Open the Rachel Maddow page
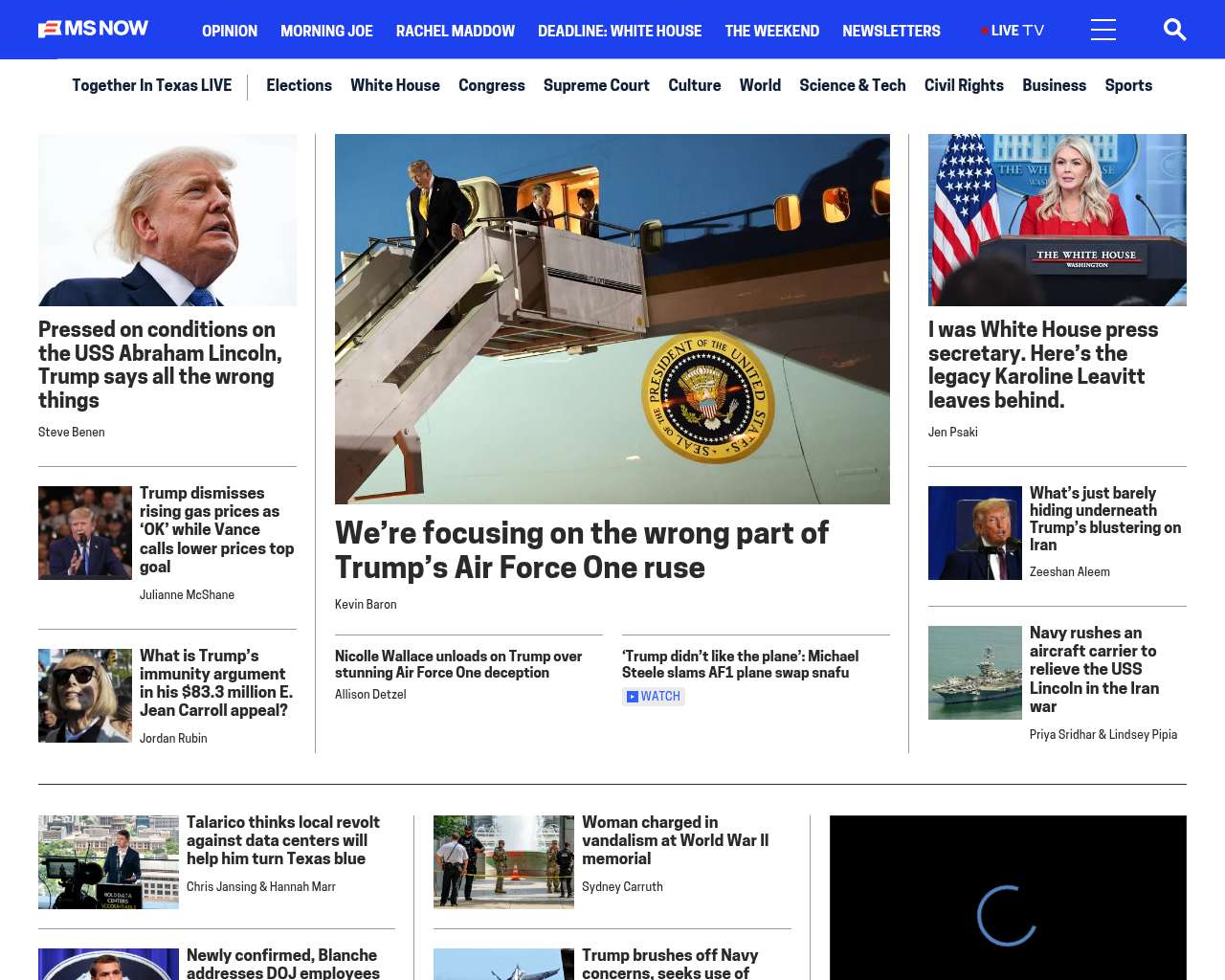1225x980 pixels. tap(456, 31)
